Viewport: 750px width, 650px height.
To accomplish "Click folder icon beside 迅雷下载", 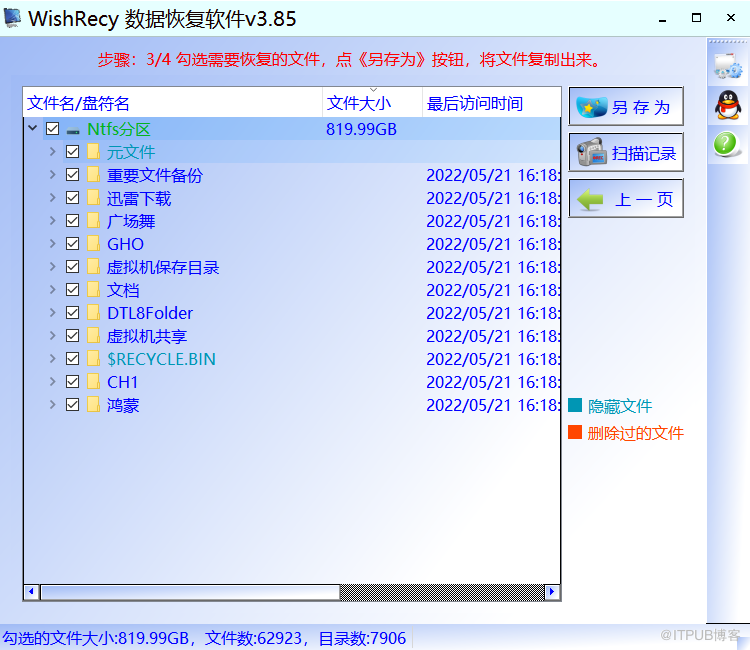I will click(x=93, y=198).
